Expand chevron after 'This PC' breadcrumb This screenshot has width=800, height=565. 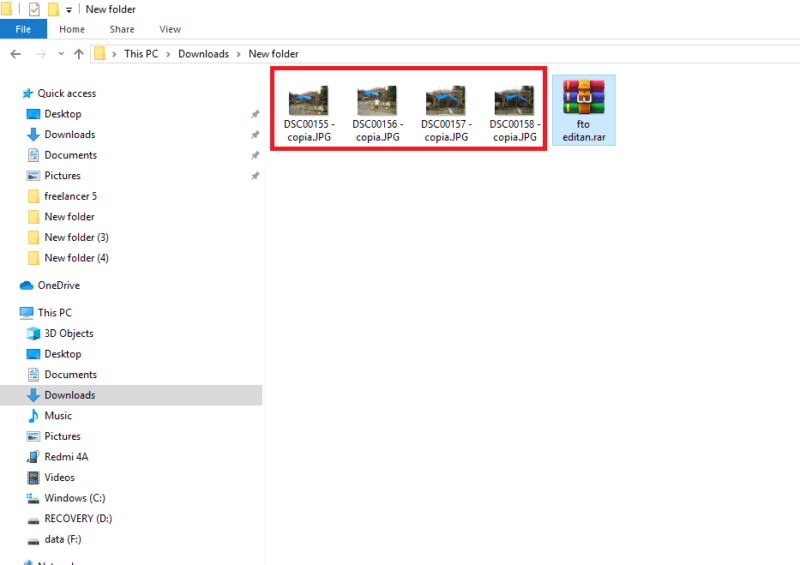pyautogui.click(x=168, y=54)
